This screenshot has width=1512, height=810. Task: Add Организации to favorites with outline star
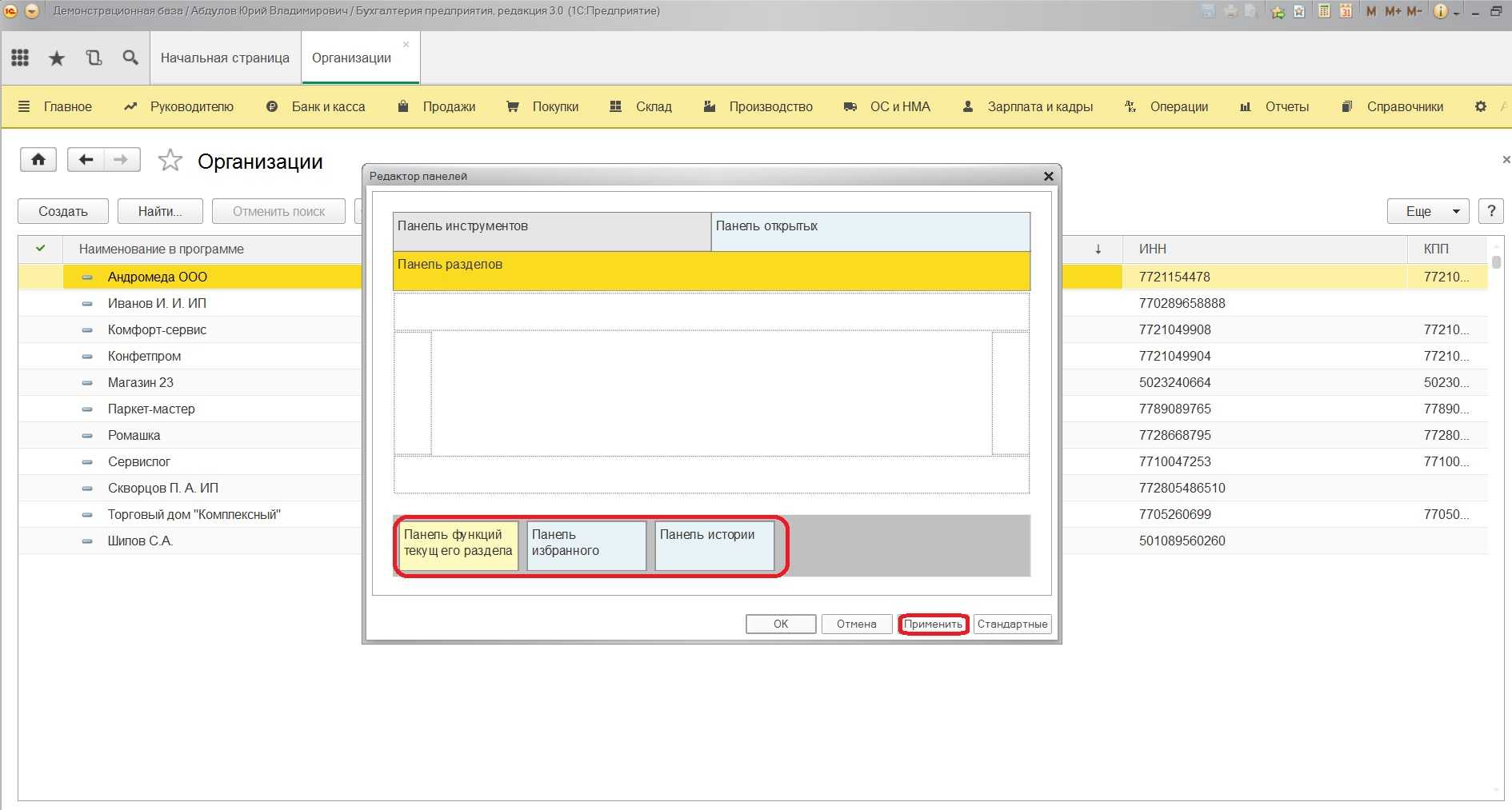click(x=170, y=161)
